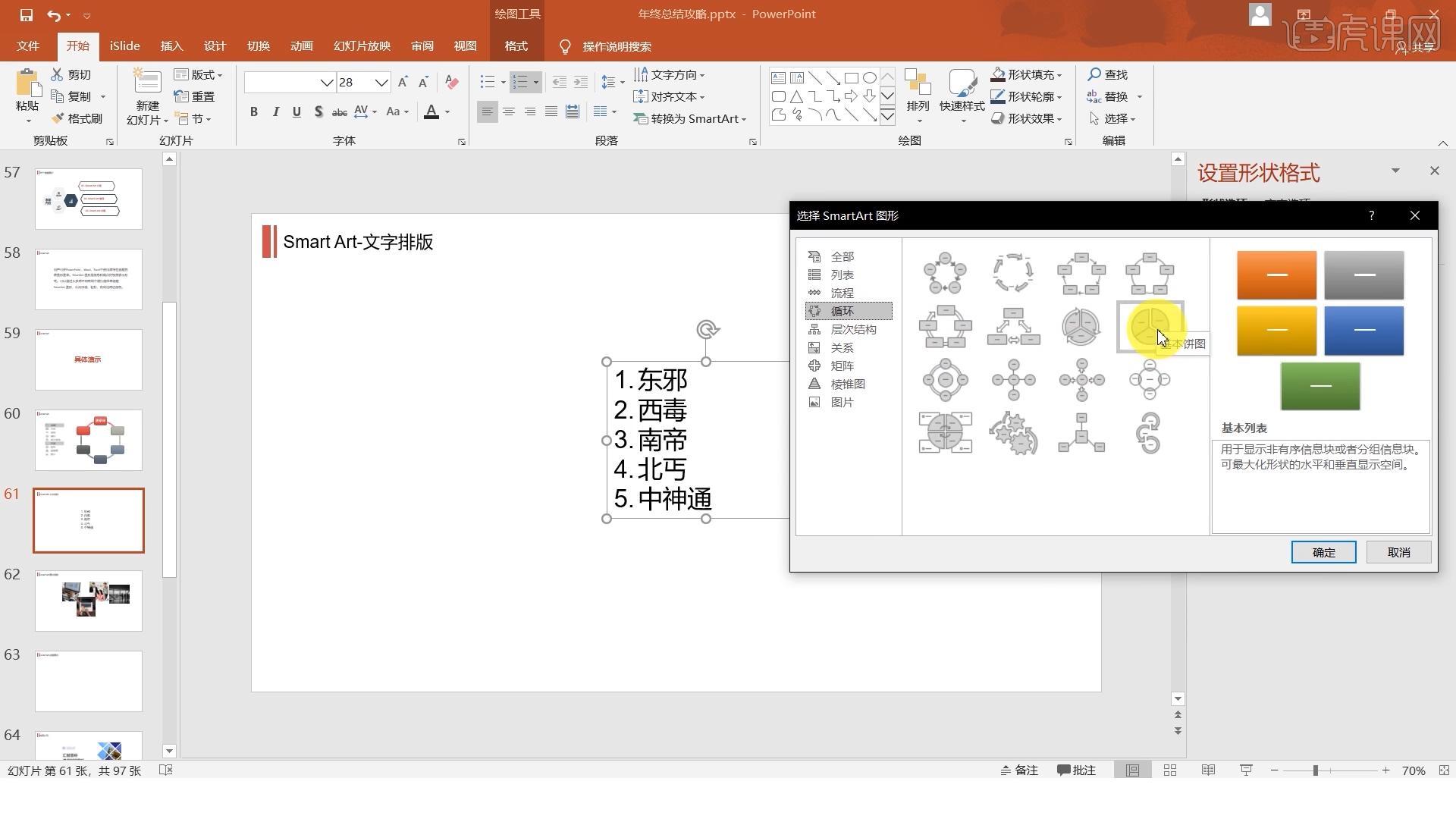The image size is (1456, 819).
Task: Expand Convert to SmartArt dropdown
Action: point(745,119)
